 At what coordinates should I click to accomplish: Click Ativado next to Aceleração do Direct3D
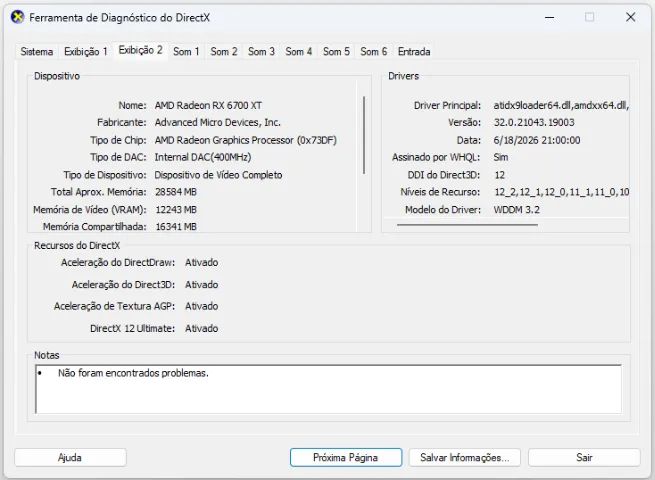[201, 284]
